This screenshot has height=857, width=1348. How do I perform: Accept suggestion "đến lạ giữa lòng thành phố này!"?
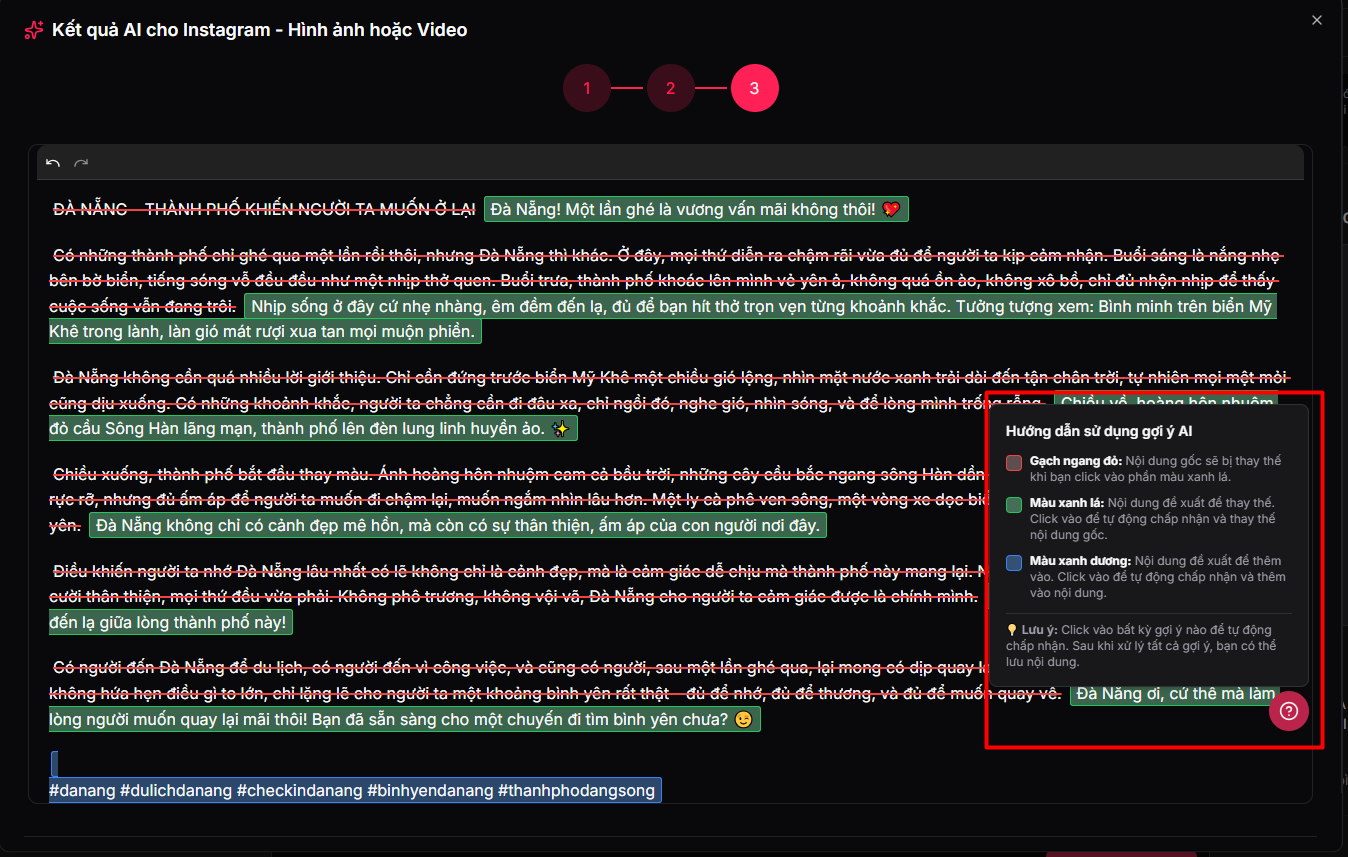point(170,622)
